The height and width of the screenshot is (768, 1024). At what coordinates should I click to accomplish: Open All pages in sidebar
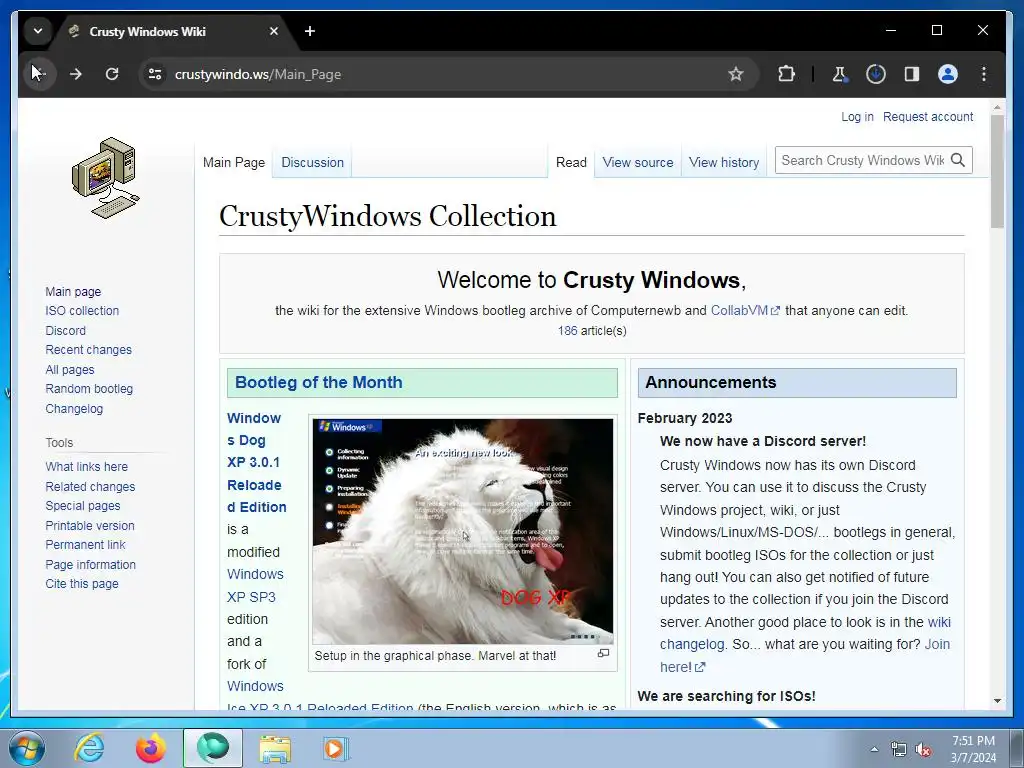click(69, 370)
